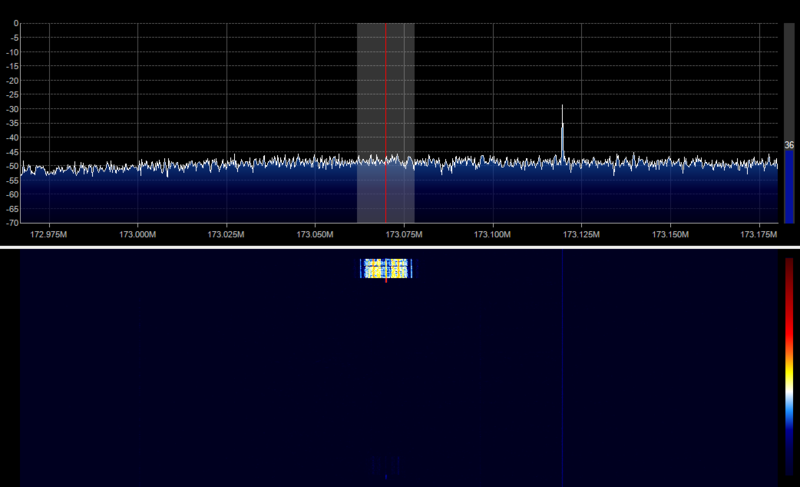The width and height of the screenshot is (800, 487).
Task: Click the 173.100M frequency label
Action: click(x=492, y=235)
